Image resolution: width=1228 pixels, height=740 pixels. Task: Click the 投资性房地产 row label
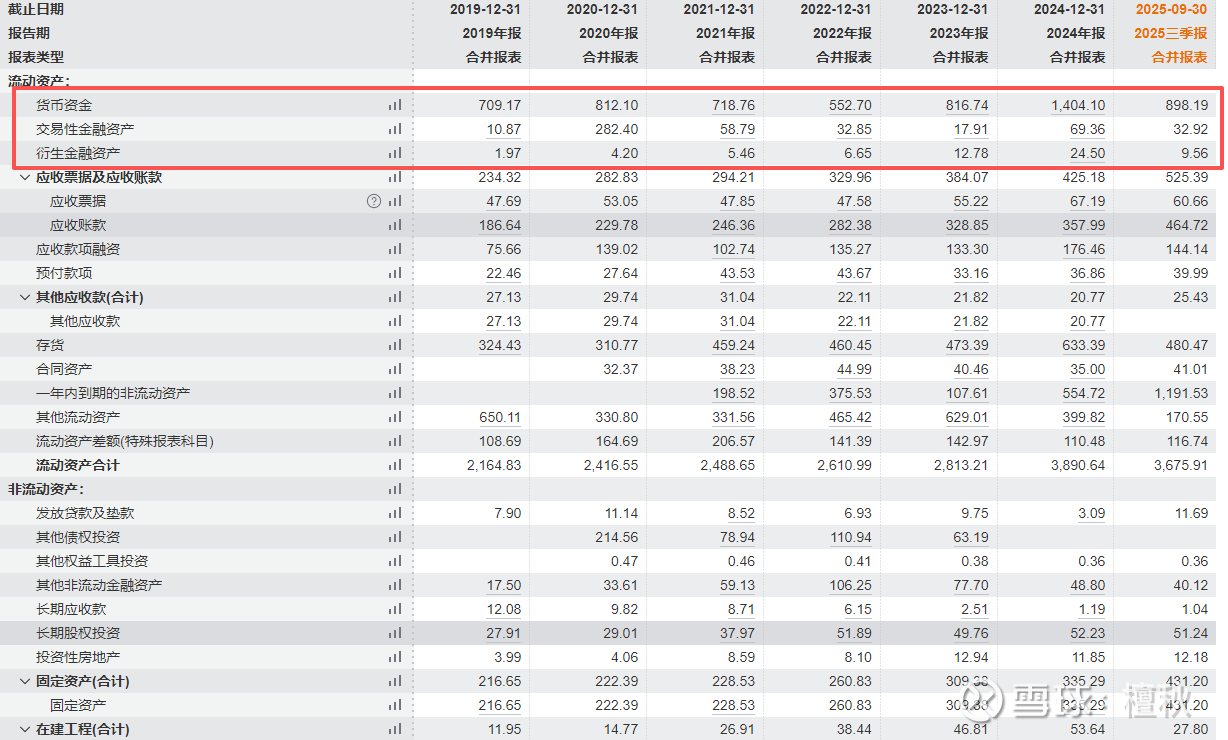78,657
